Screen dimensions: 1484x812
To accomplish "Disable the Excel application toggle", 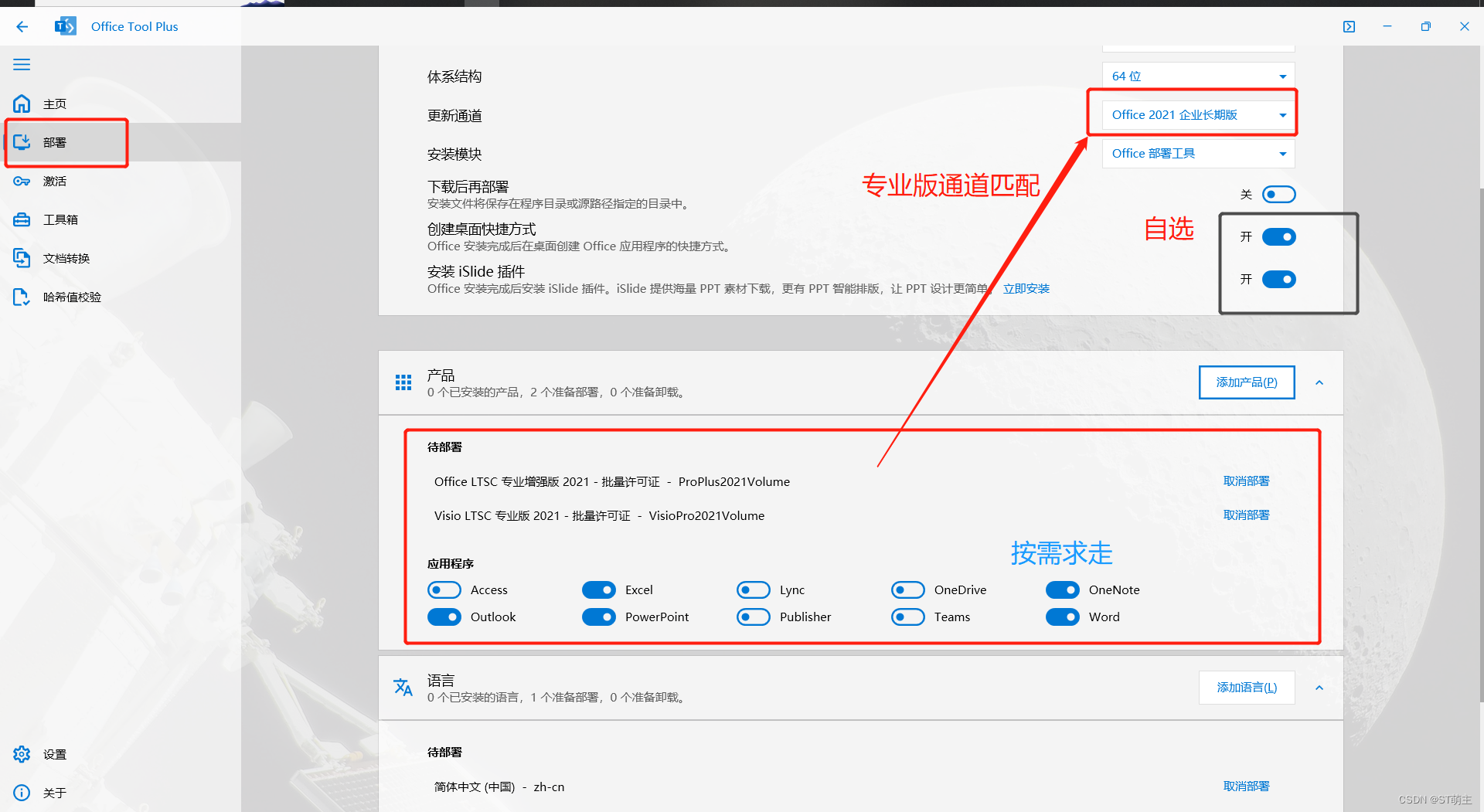I will 599,590.
